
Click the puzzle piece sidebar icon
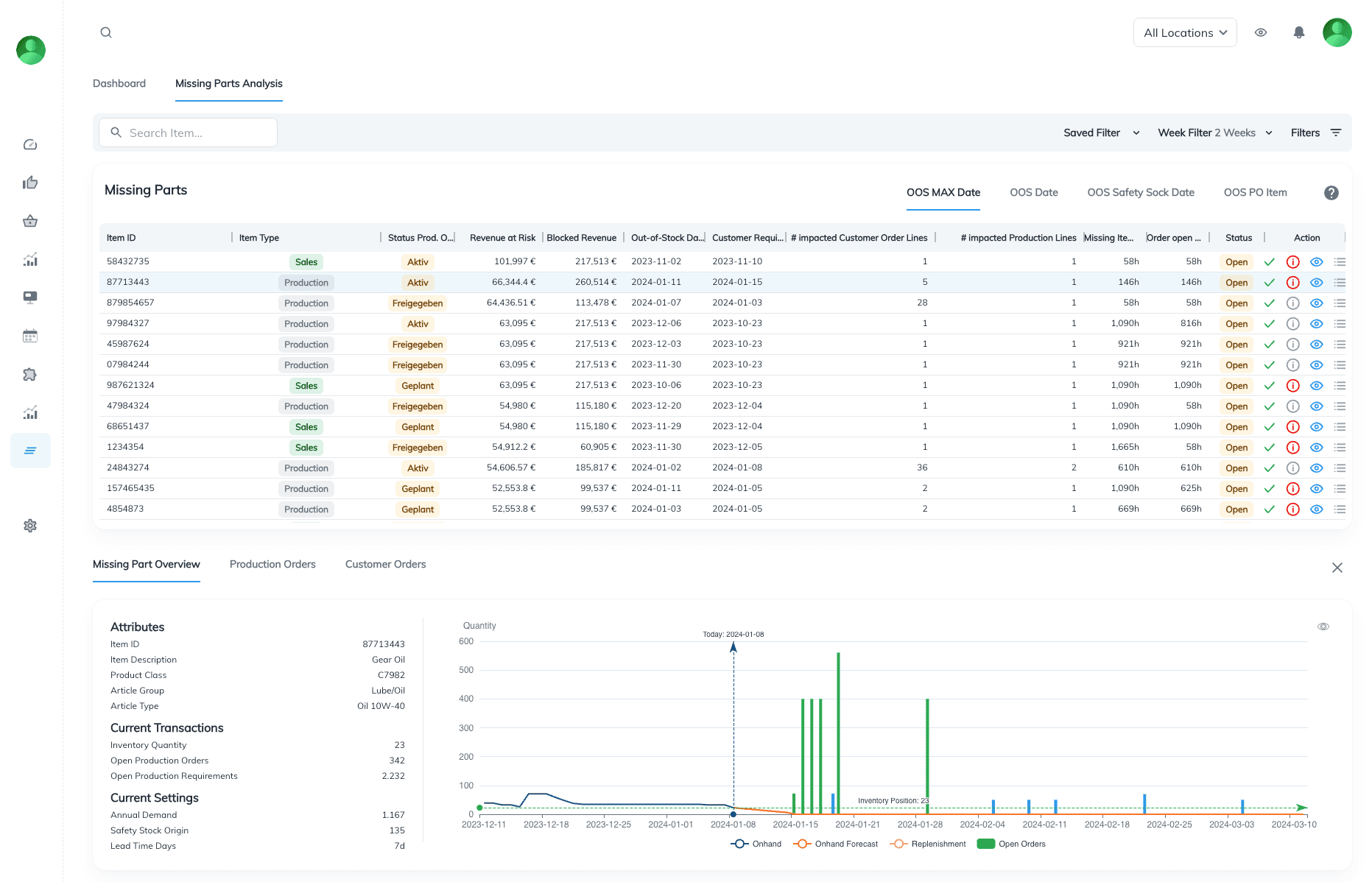click(x=30, y=374)
